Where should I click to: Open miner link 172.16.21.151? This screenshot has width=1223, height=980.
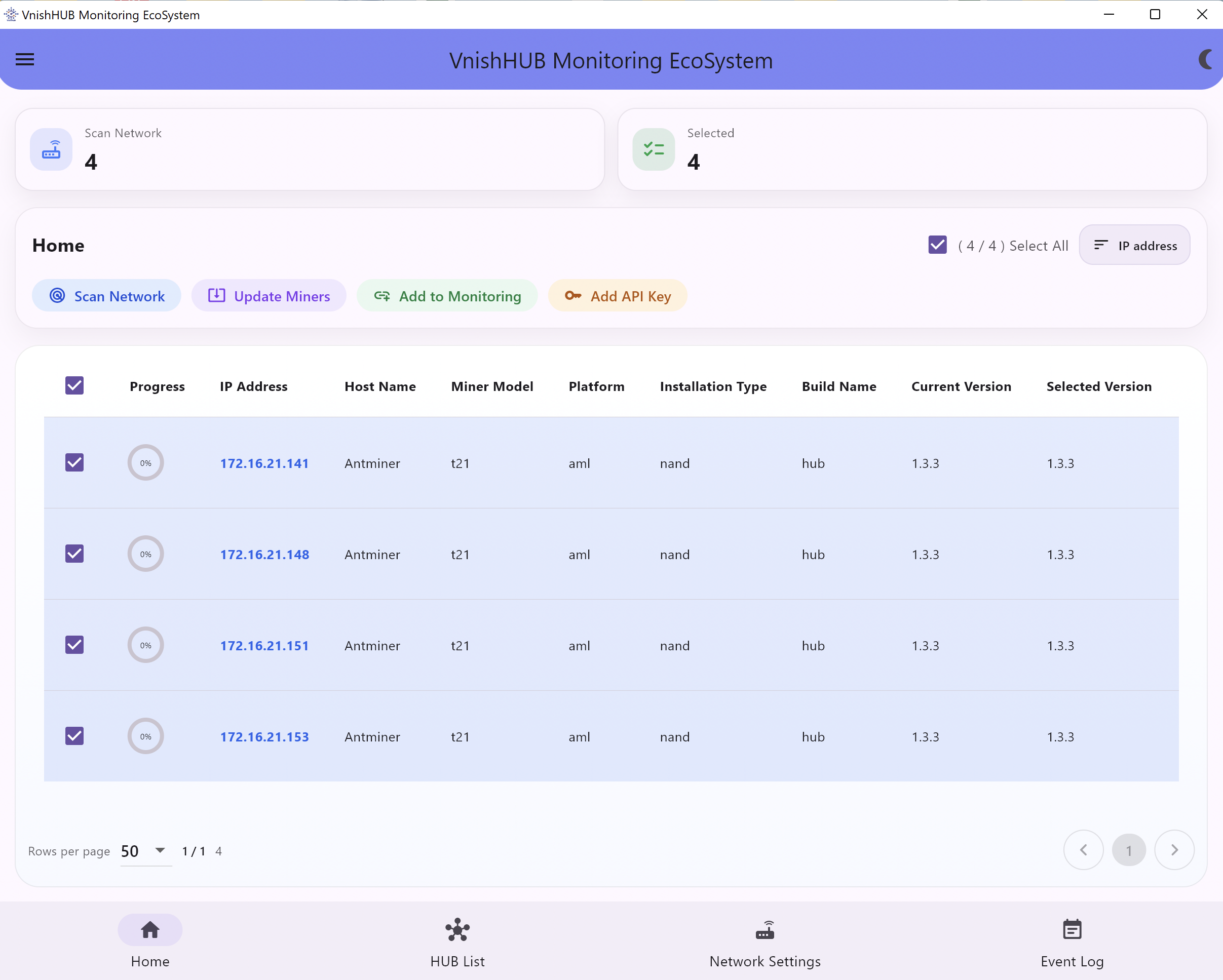[x=264, y=645]
